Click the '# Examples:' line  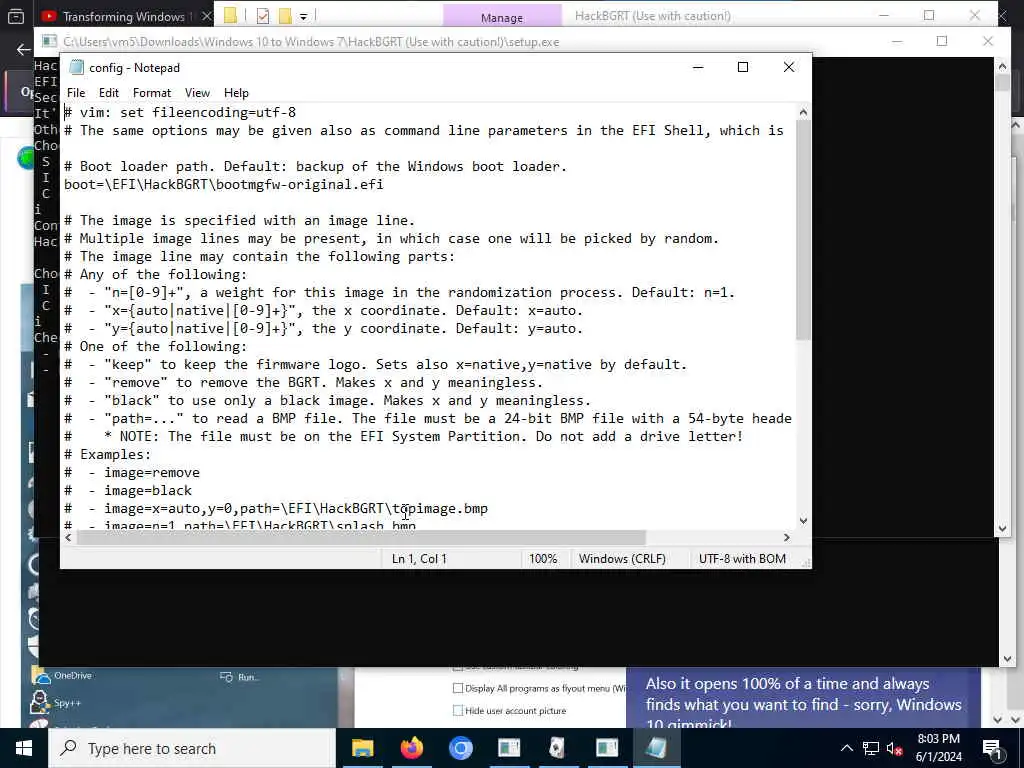coord(107,455)
